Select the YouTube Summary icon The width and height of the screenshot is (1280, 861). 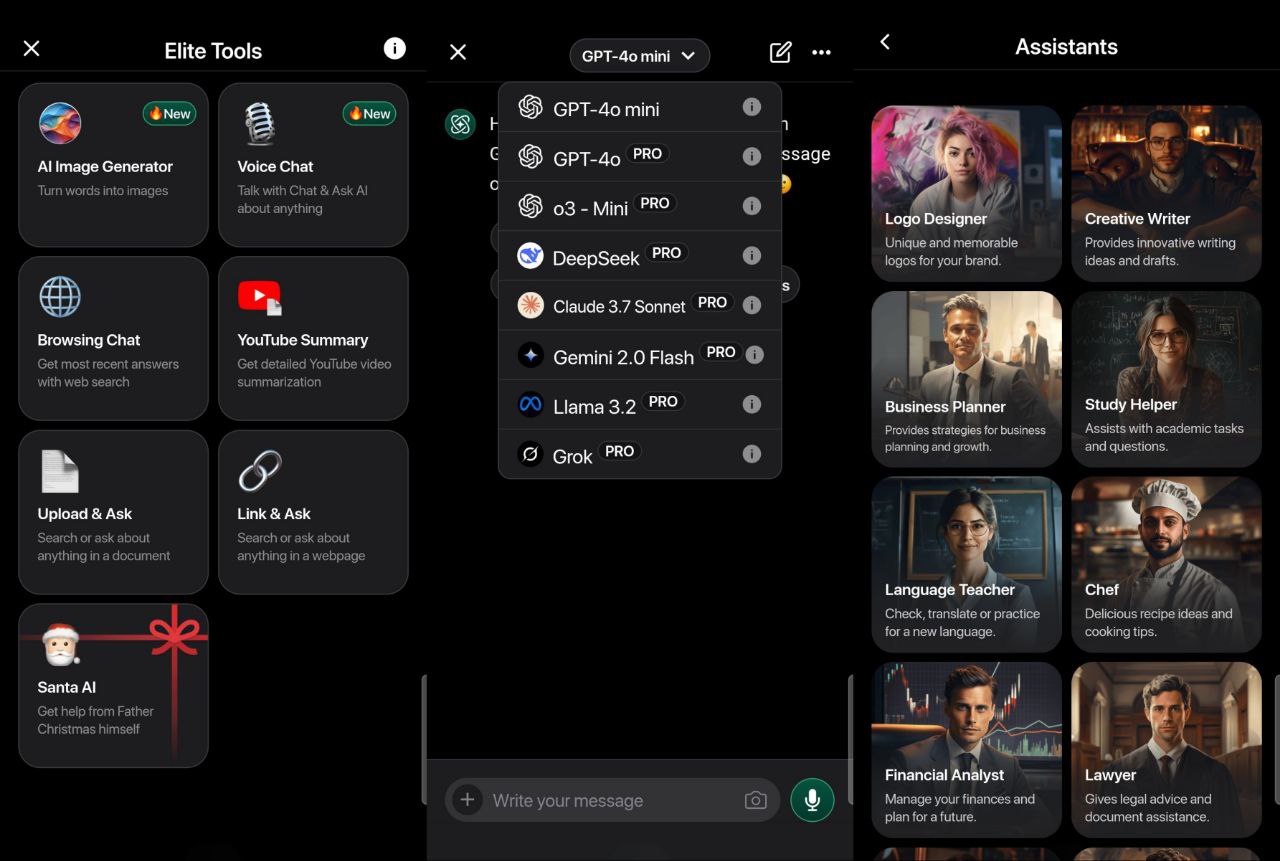pos(260,297)
